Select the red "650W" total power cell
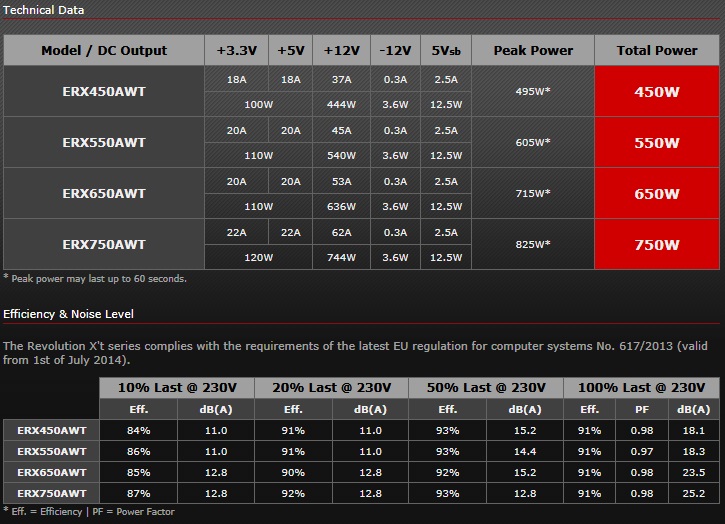The height and width of the screenshot is (524, 725). (657, 193)
